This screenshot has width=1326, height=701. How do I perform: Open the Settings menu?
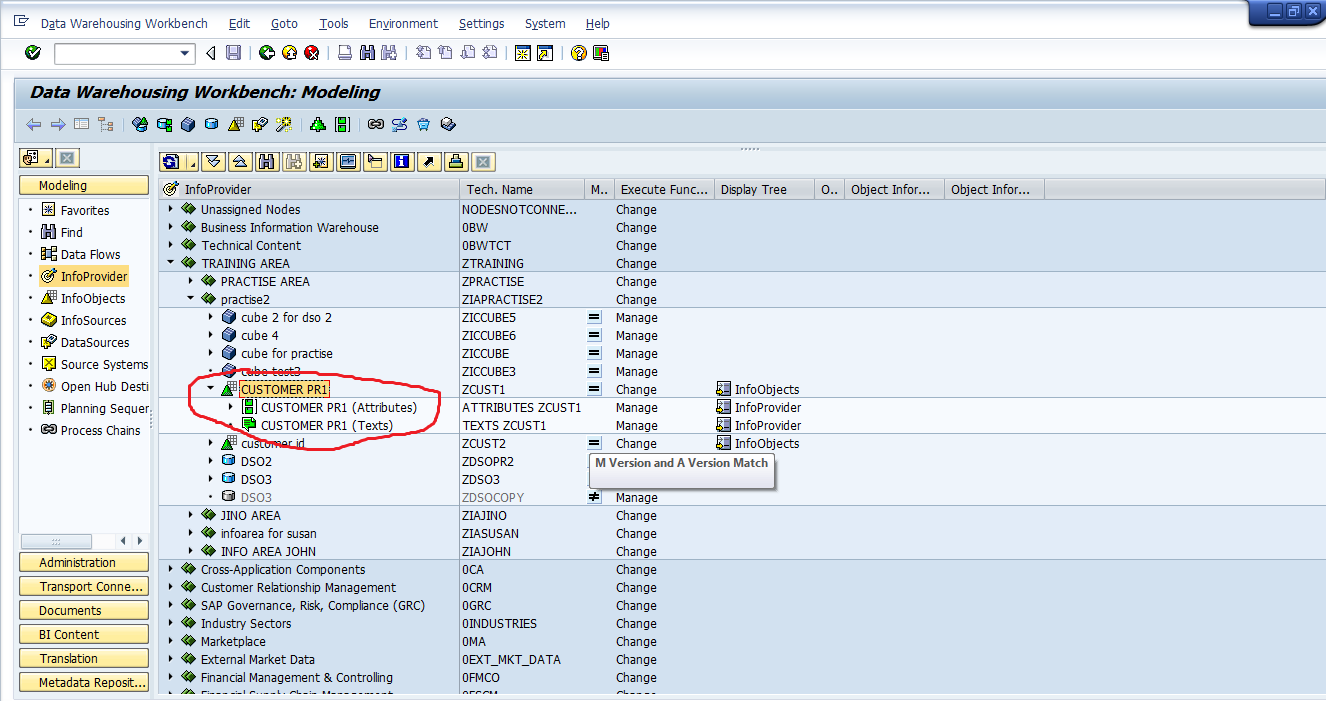tap(481, 23)
